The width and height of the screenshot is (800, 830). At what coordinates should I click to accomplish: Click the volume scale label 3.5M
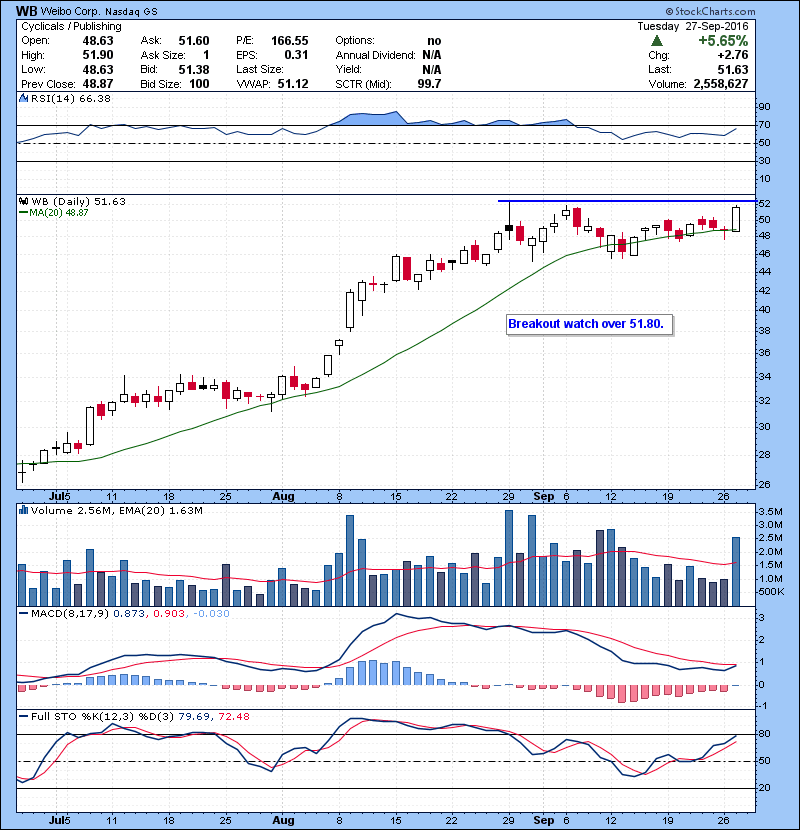tap(770, 512)
